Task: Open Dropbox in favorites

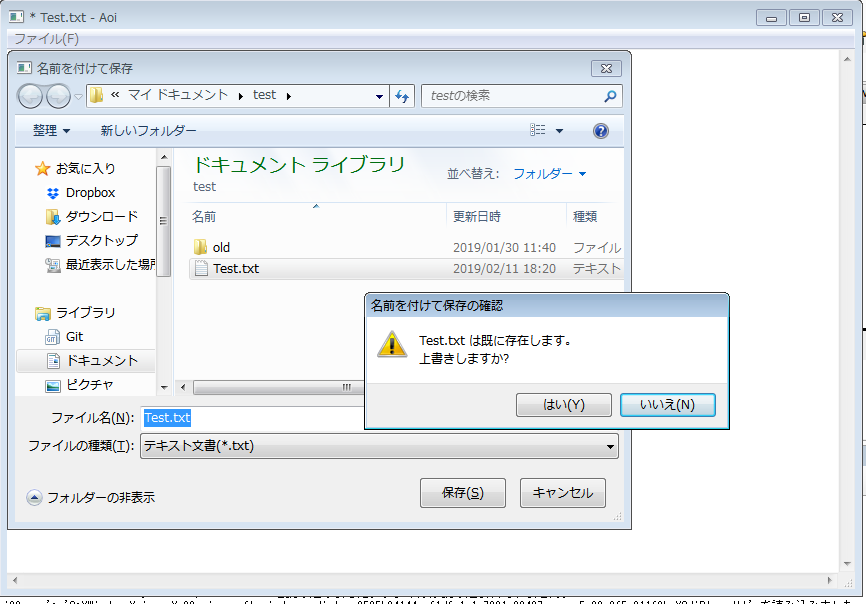Action: coord(81,193)
